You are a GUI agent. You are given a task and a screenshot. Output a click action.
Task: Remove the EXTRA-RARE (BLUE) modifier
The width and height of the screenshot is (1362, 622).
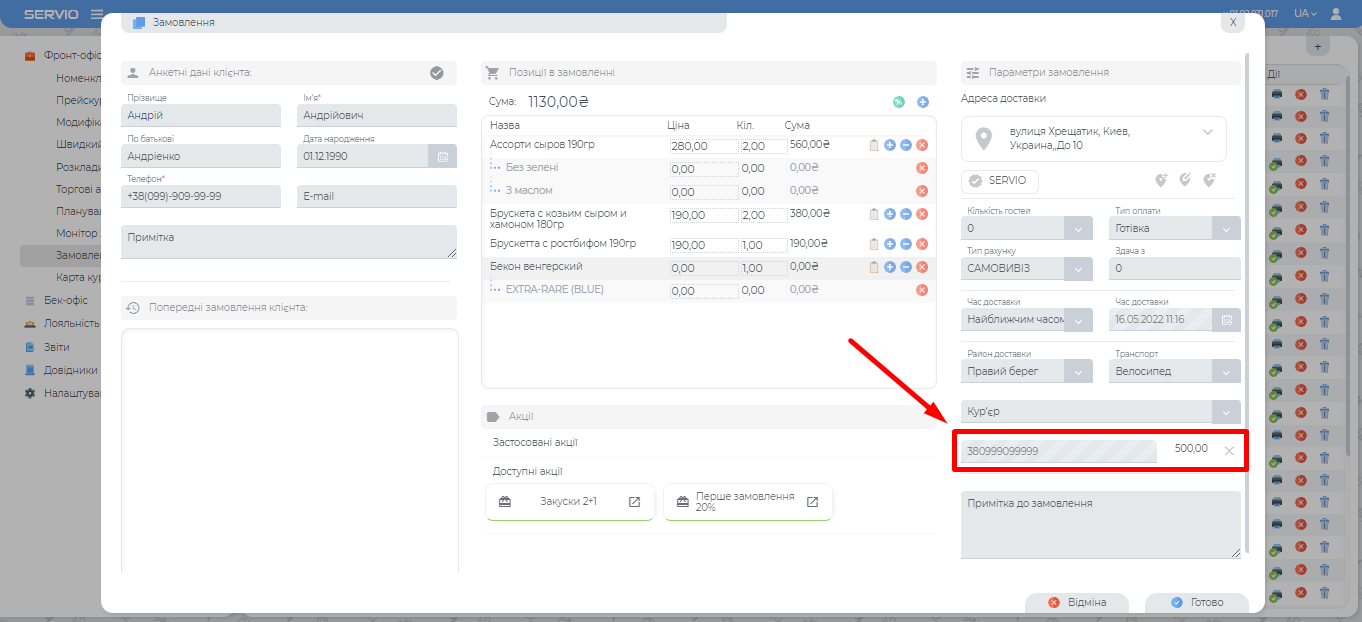[922, 290]
